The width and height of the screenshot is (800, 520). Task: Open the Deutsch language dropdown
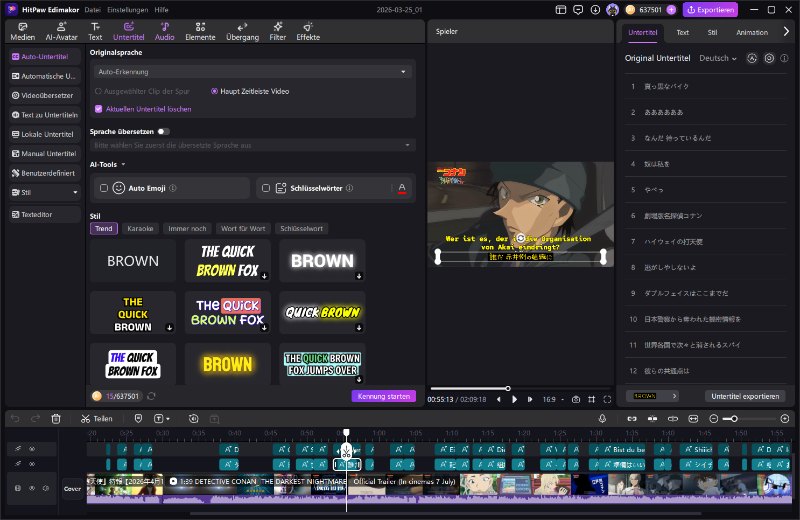[x=717, y=58]
